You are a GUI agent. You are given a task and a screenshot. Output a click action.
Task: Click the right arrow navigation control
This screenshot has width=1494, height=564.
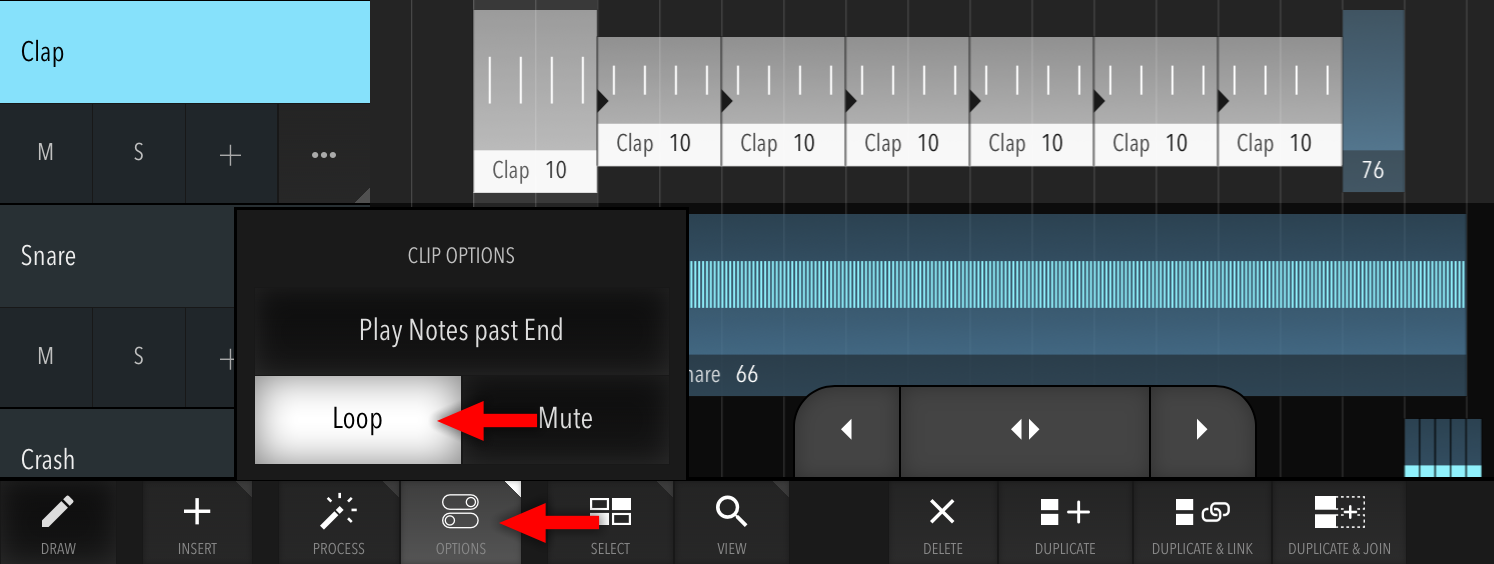coord(1202,430)
